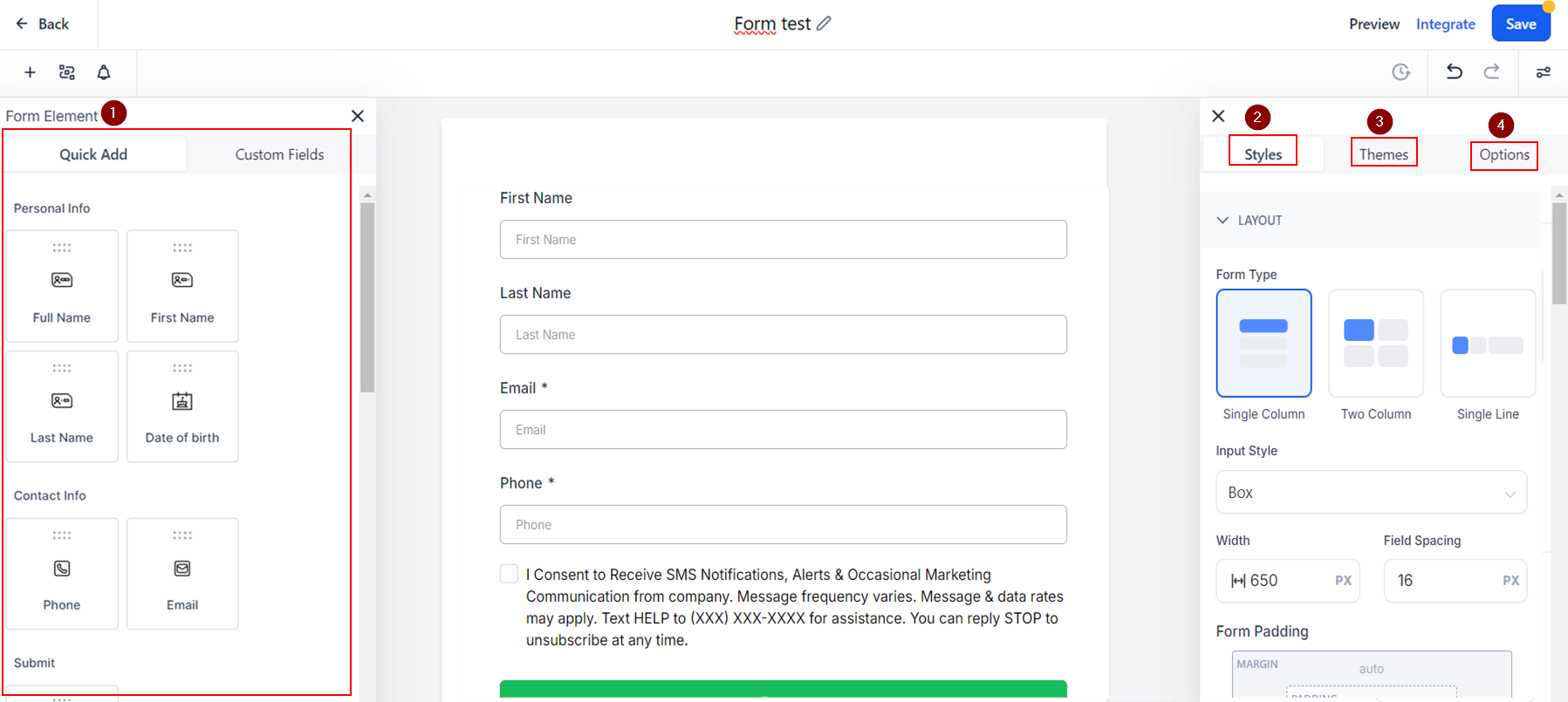The width and height of the screenshot is (1568, 702).
Task: Open the Options tab
Action: tap(1503, 154)
